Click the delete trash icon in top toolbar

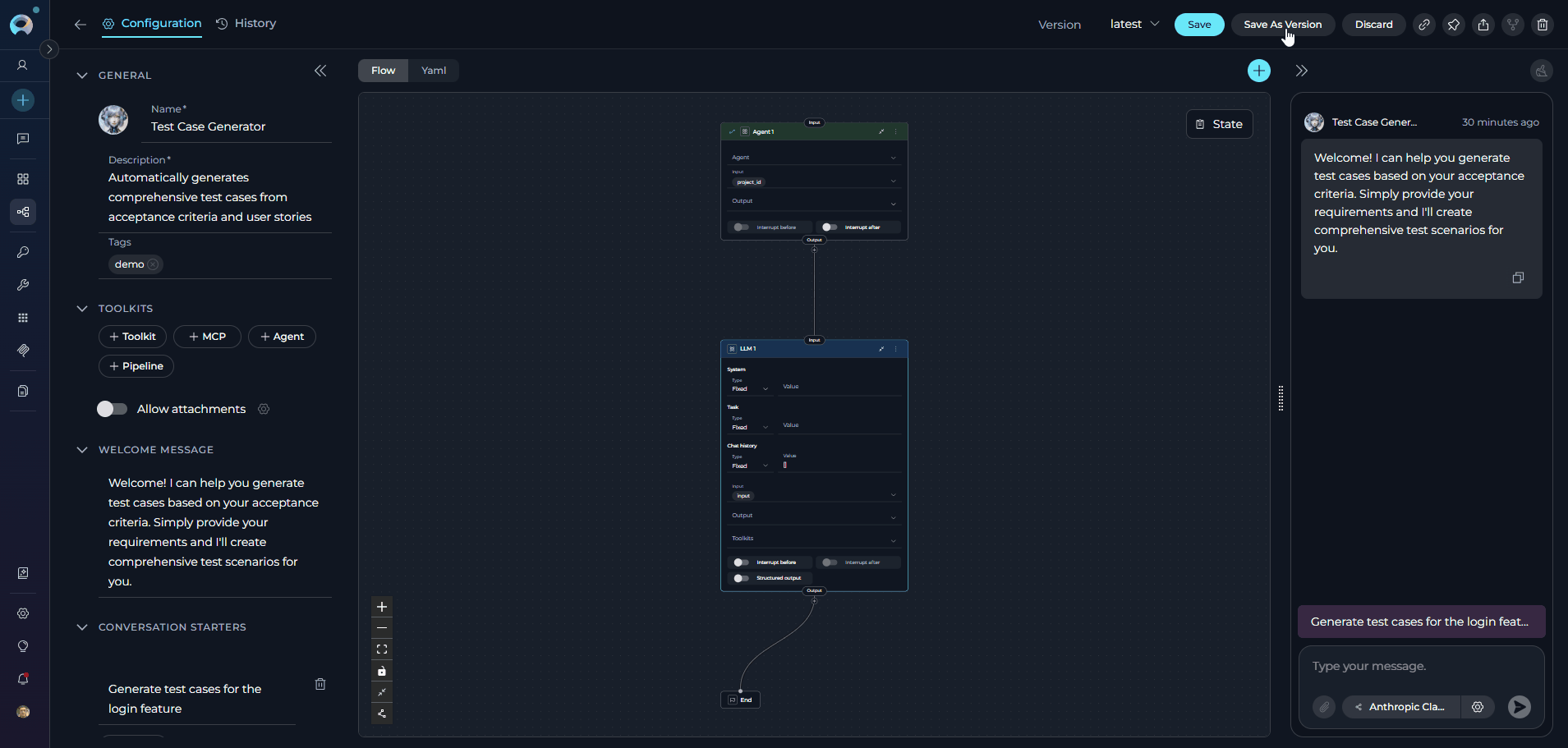click(1542, 25)
